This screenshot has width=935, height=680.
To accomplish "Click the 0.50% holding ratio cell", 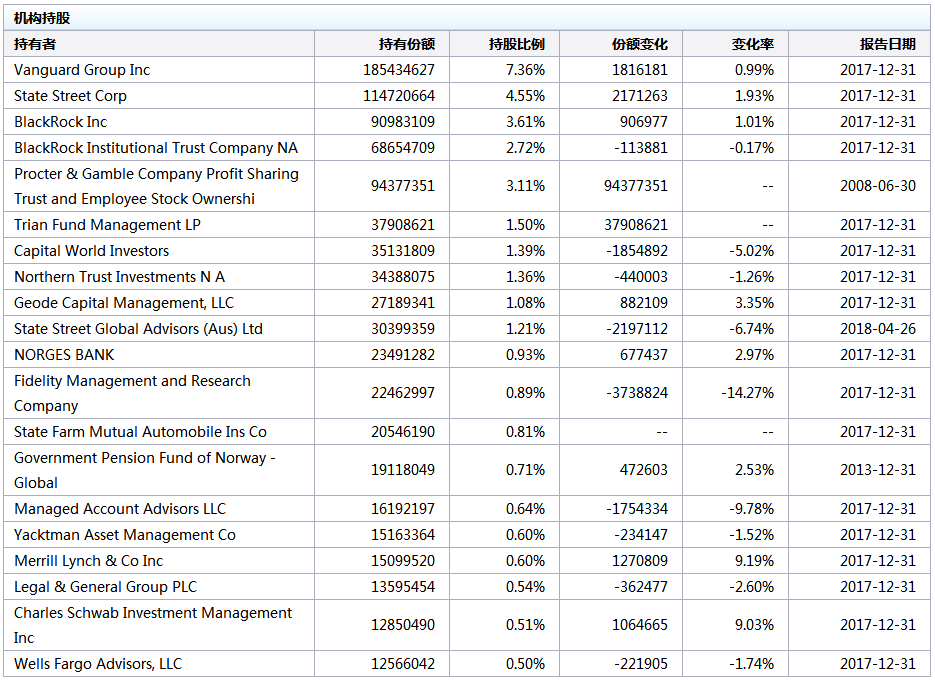I will [525, 664].
